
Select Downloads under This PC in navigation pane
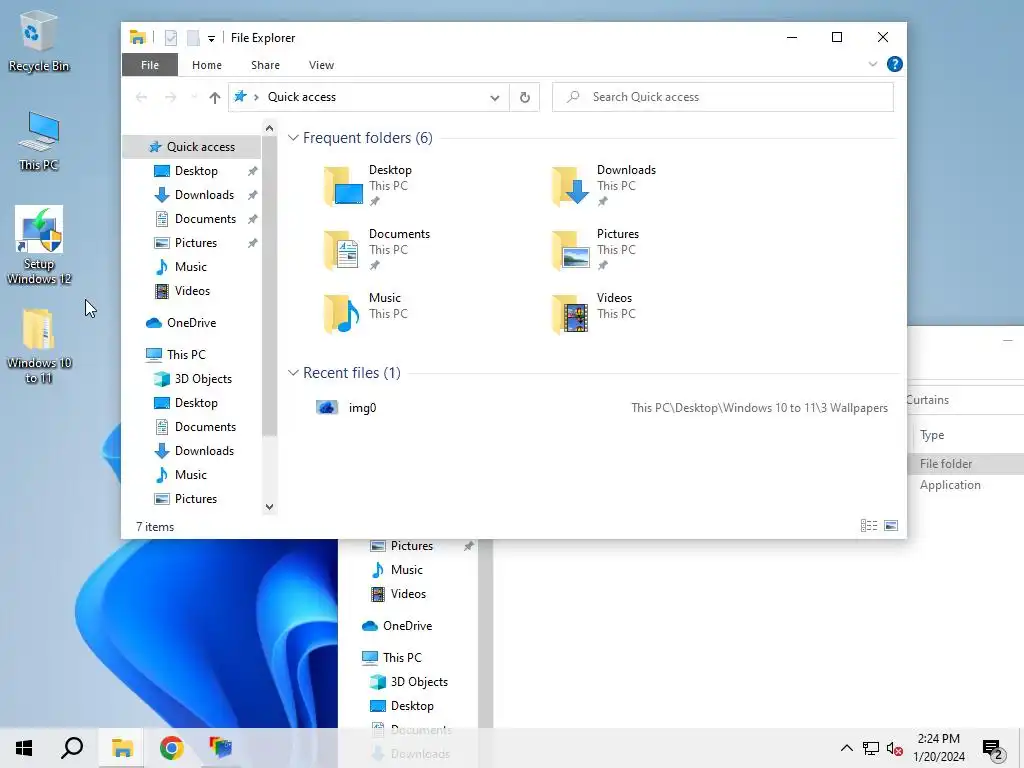(204, 451)
